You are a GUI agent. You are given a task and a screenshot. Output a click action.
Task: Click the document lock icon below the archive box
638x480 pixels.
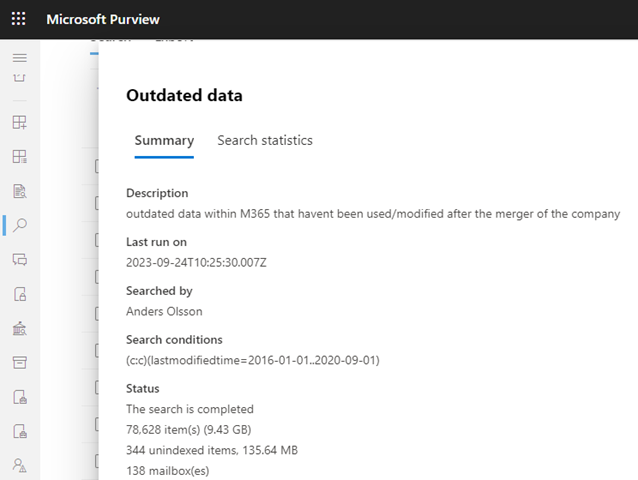[19, 397]
